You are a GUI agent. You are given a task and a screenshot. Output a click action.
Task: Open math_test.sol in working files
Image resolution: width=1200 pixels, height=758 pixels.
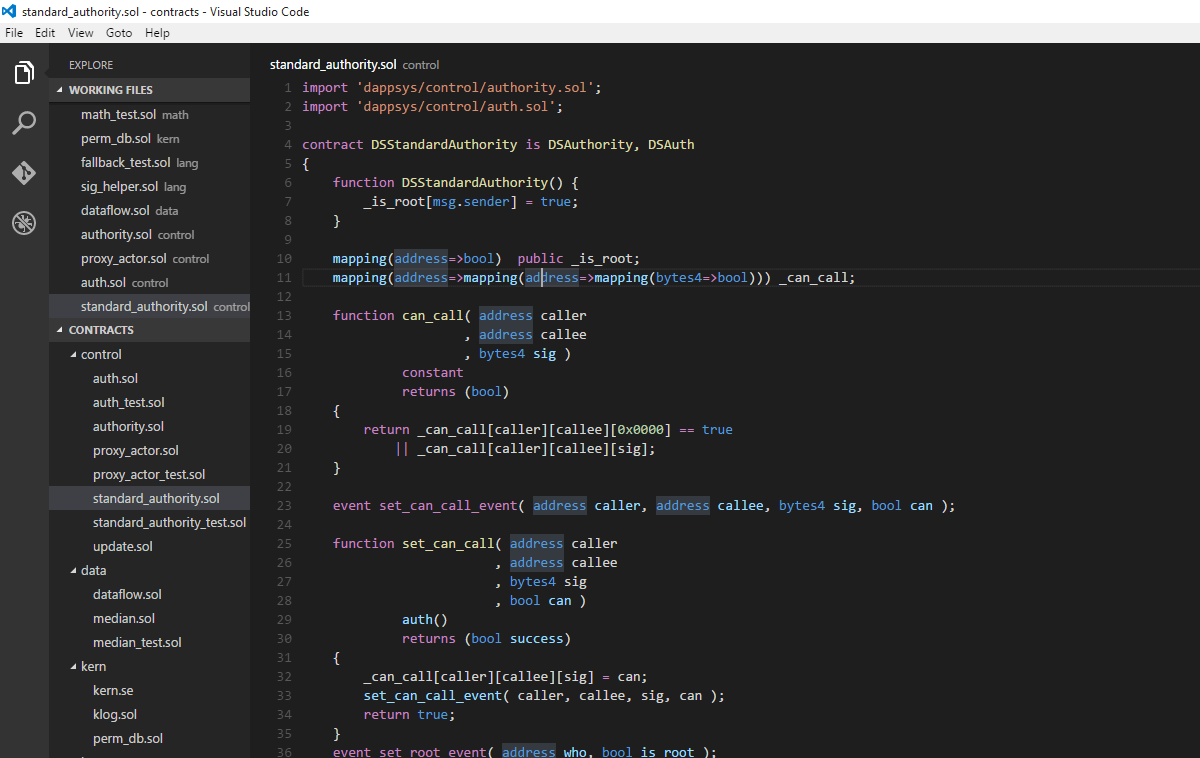(119, 114)
